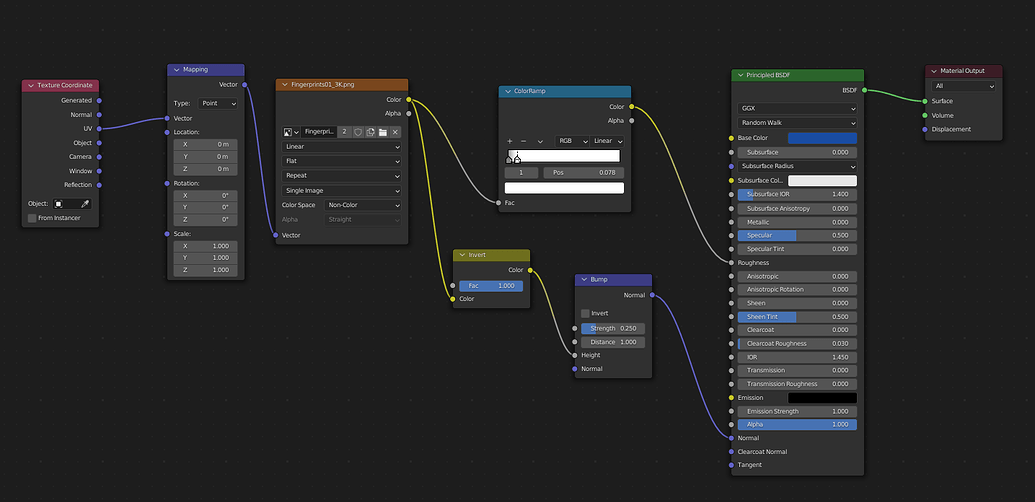The width and height of the screenshot is (1035, 502).
Task: Toggle Invert checkbox in Bump node
Action: (x=585, y=313)
